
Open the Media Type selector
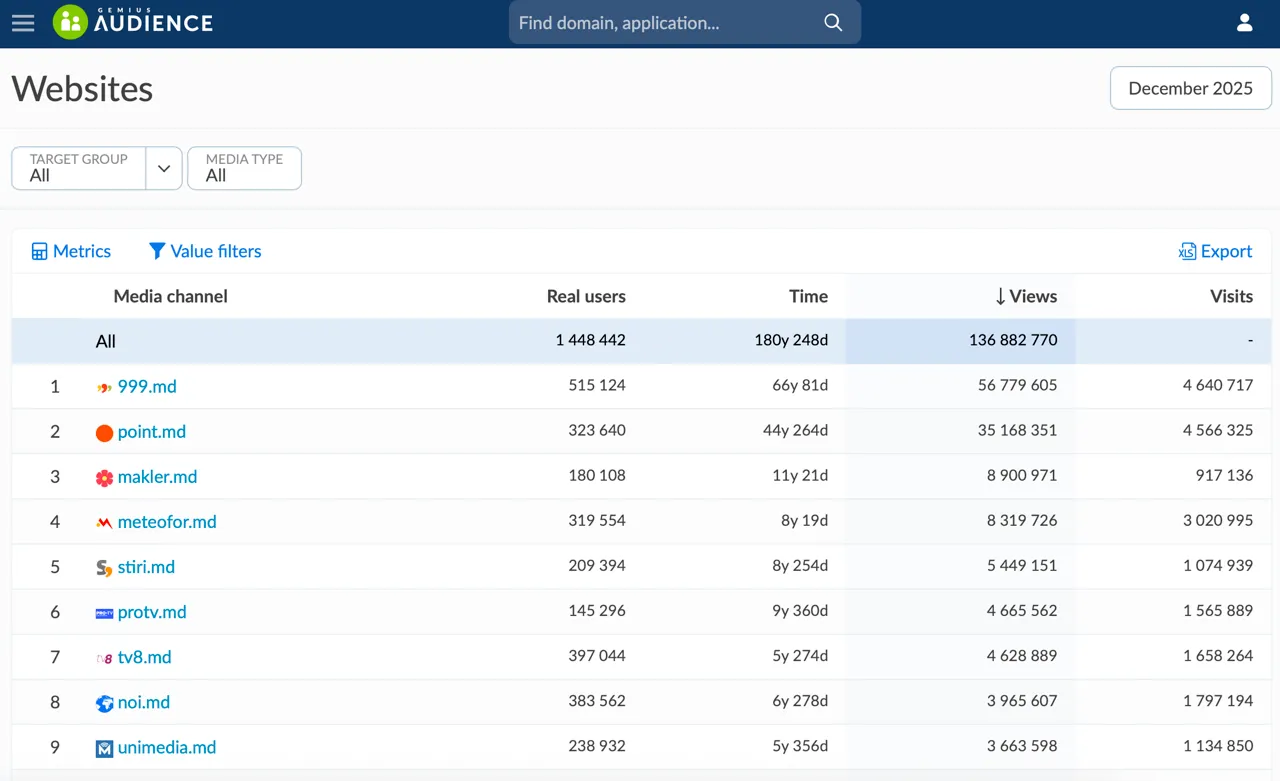[244, 168]
